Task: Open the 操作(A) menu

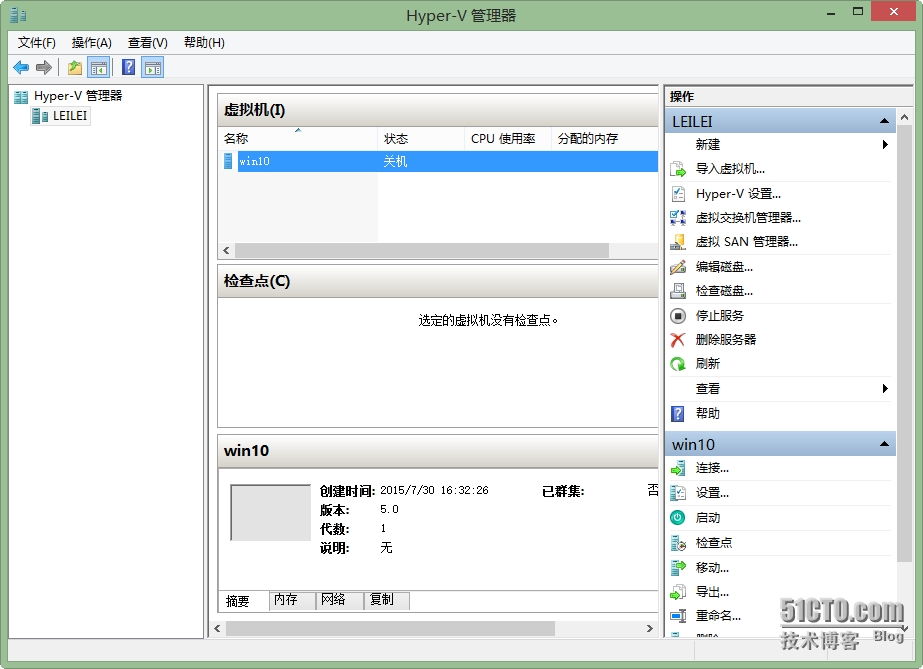Action: [92, 42]
